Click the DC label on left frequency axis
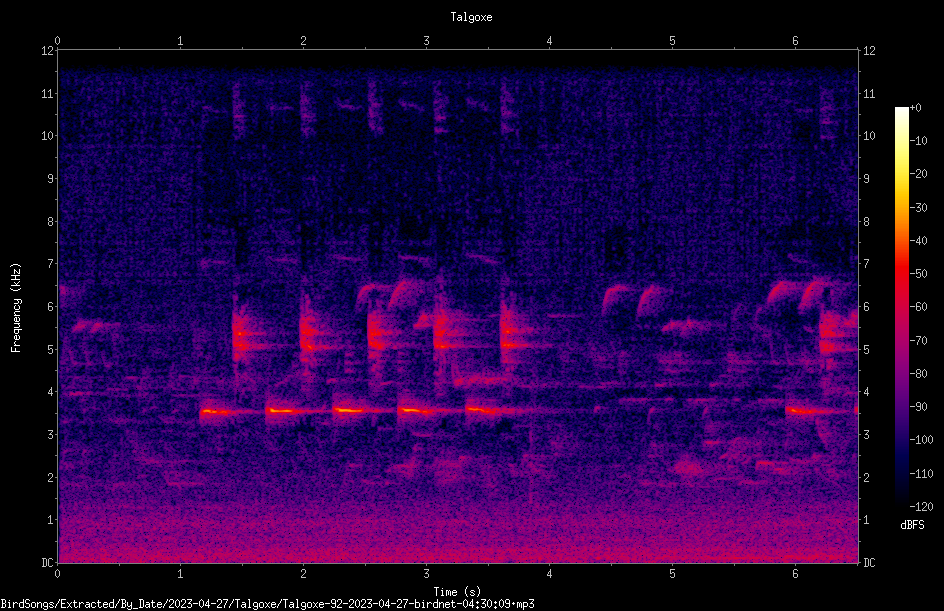This screenshot has height=611, width=944. 47,562
